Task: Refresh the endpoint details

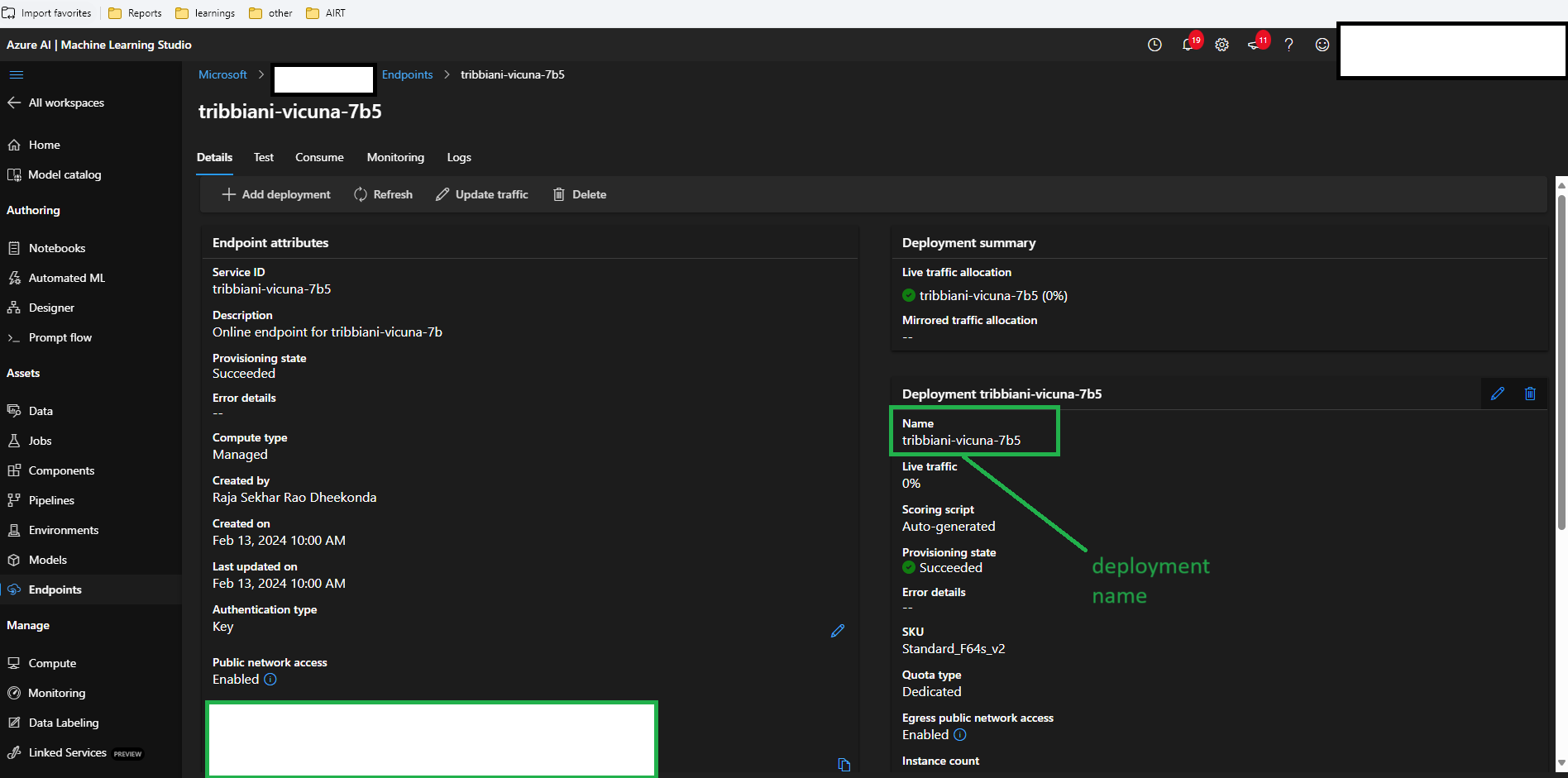Action: click(383, 193)
